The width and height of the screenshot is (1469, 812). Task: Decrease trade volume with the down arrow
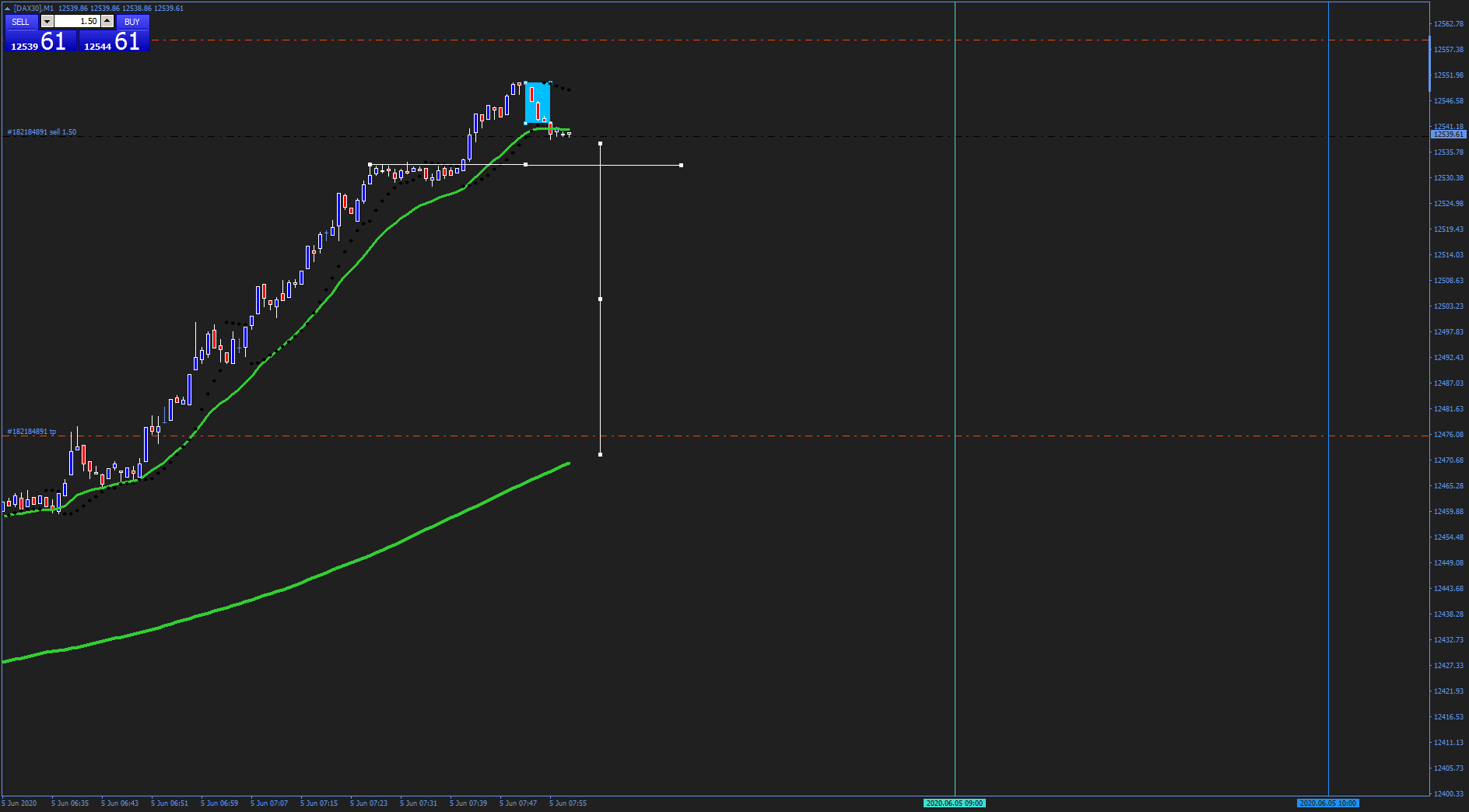click(47, 22)
